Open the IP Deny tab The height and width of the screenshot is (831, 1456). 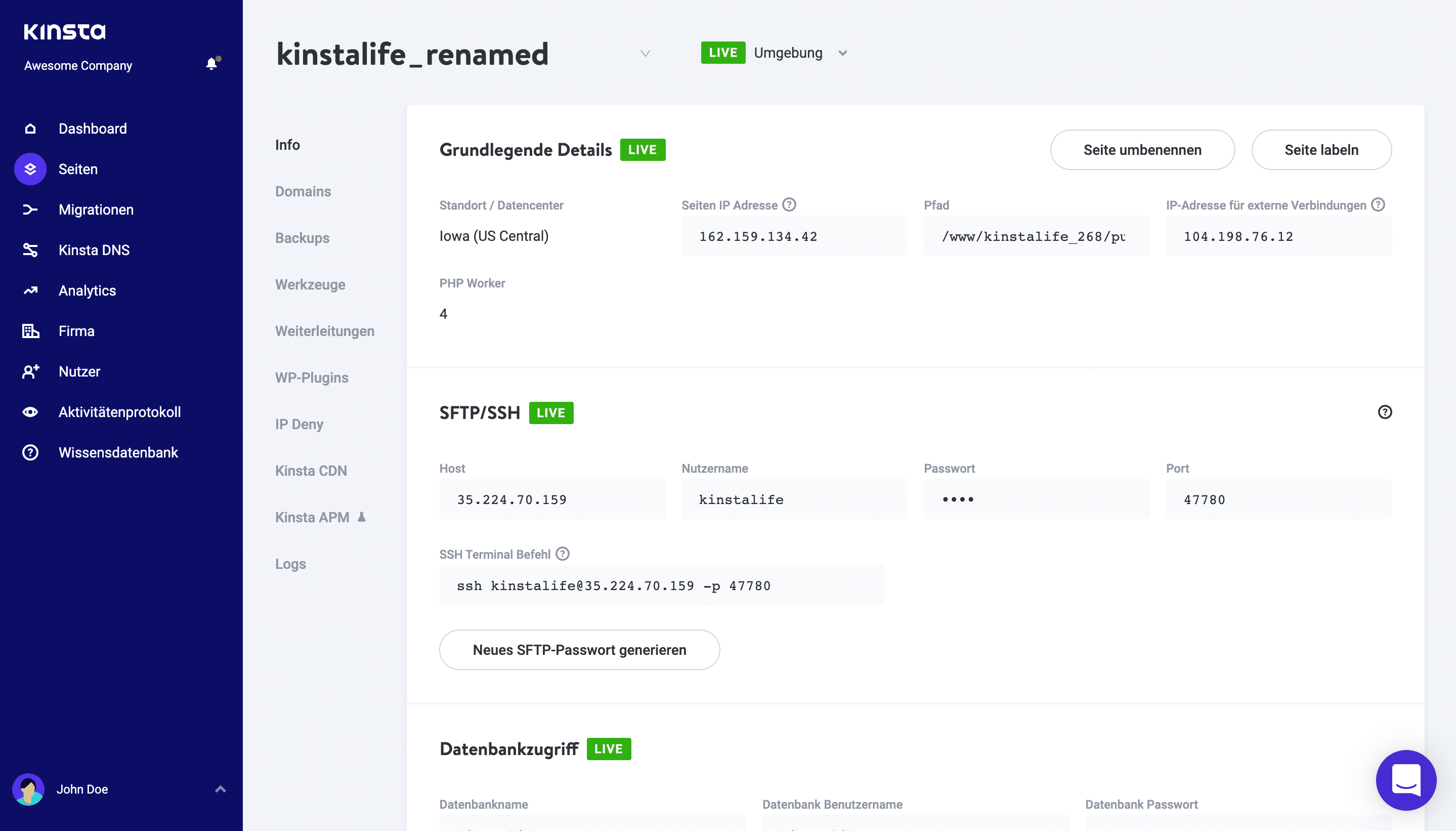pos(299,424)
